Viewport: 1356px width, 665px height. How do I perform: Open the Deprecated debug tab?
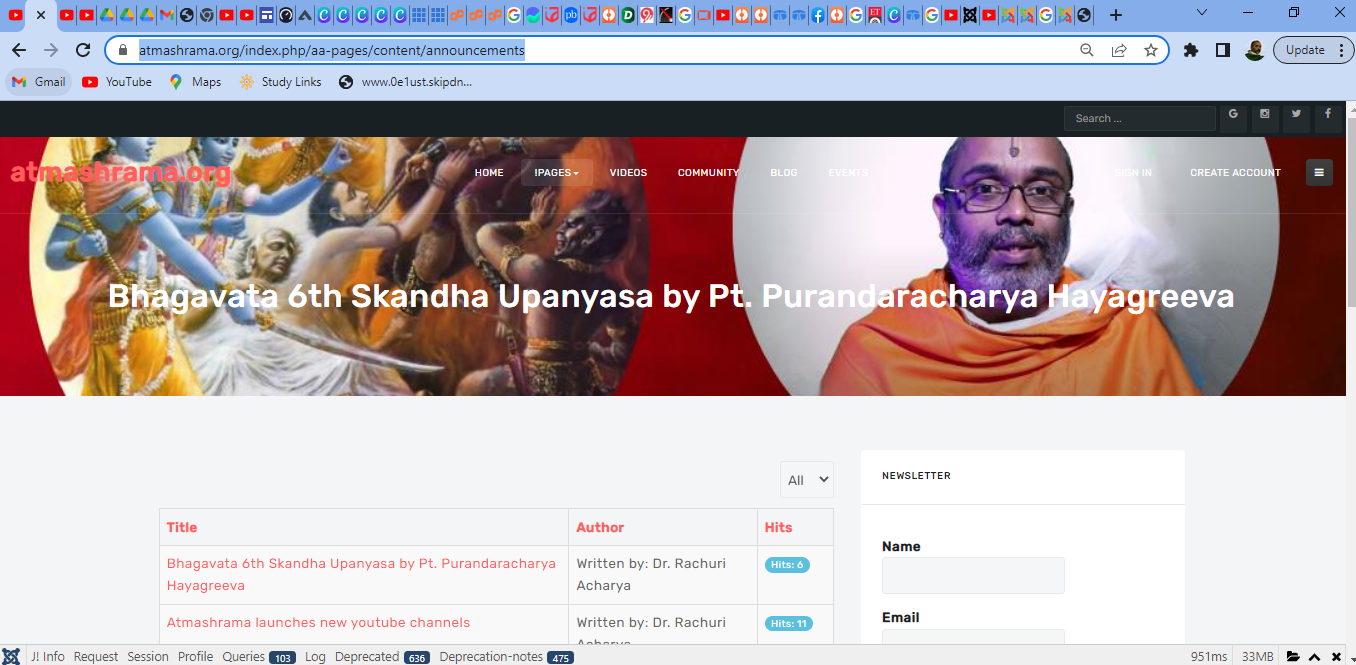tap(382, 657)
